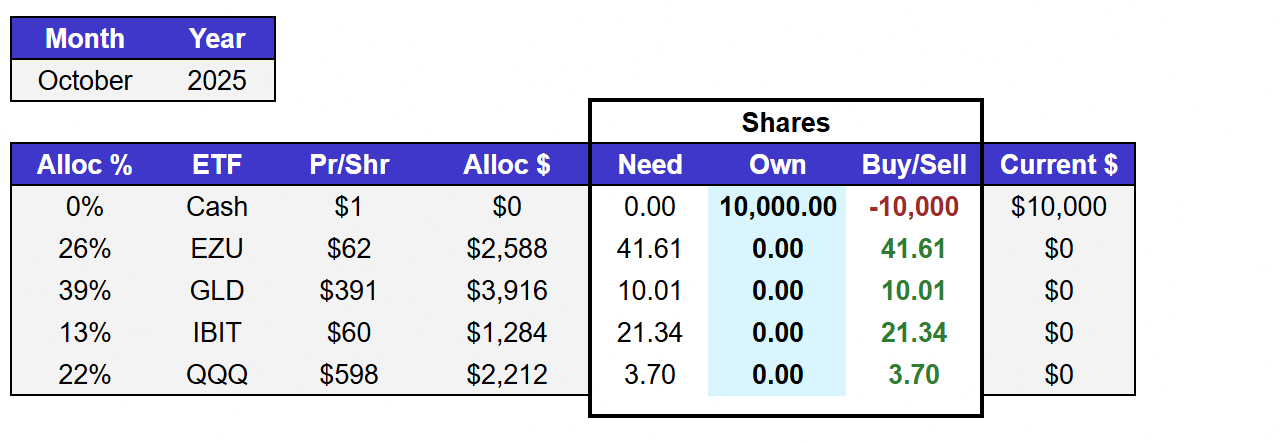Click the Month column header
Image resolution: width=1282 pixels, height=443 pixels.
coord(85,39)
